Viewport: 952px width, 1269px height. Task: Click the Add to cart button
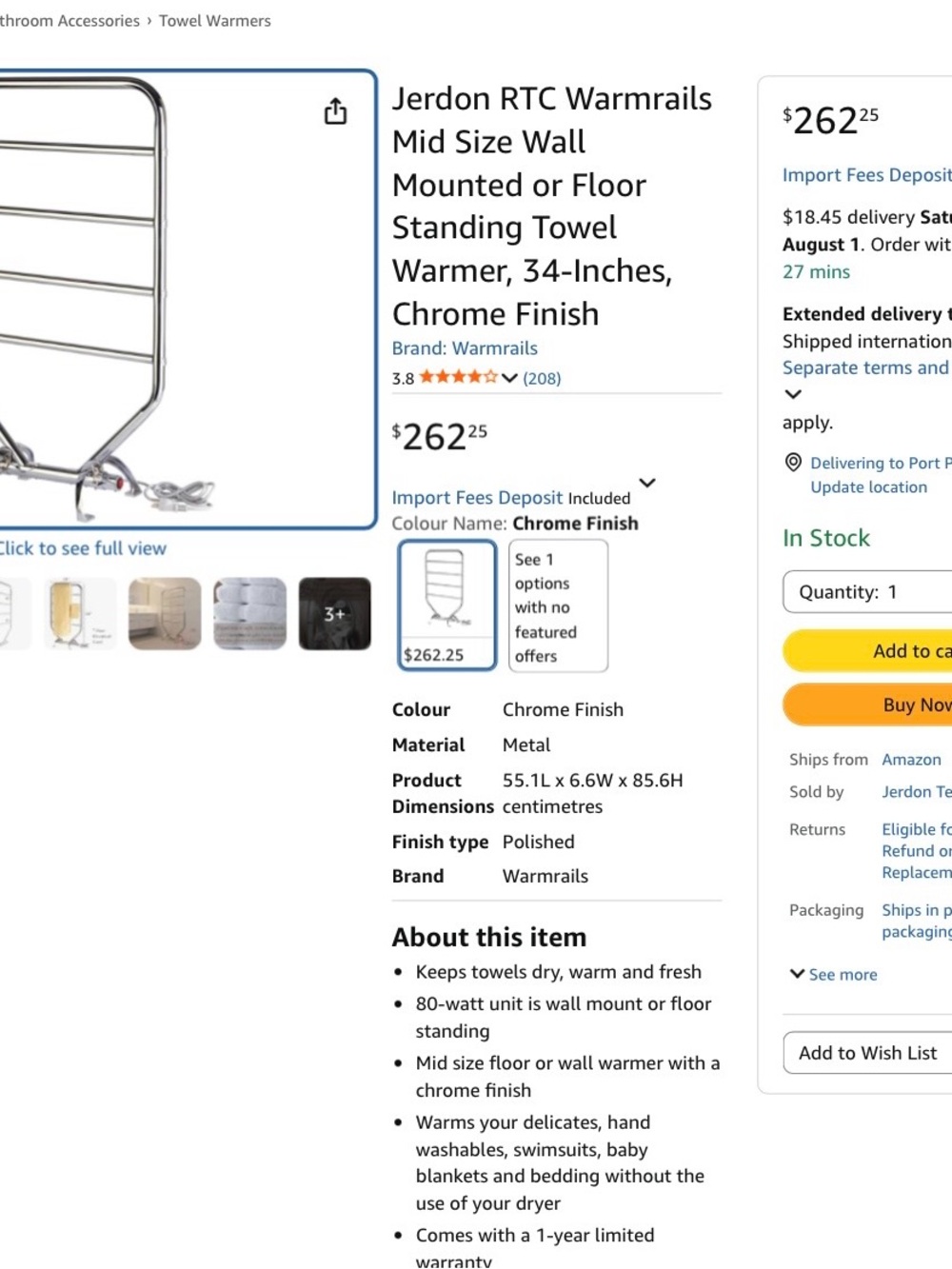click(867, 651)
